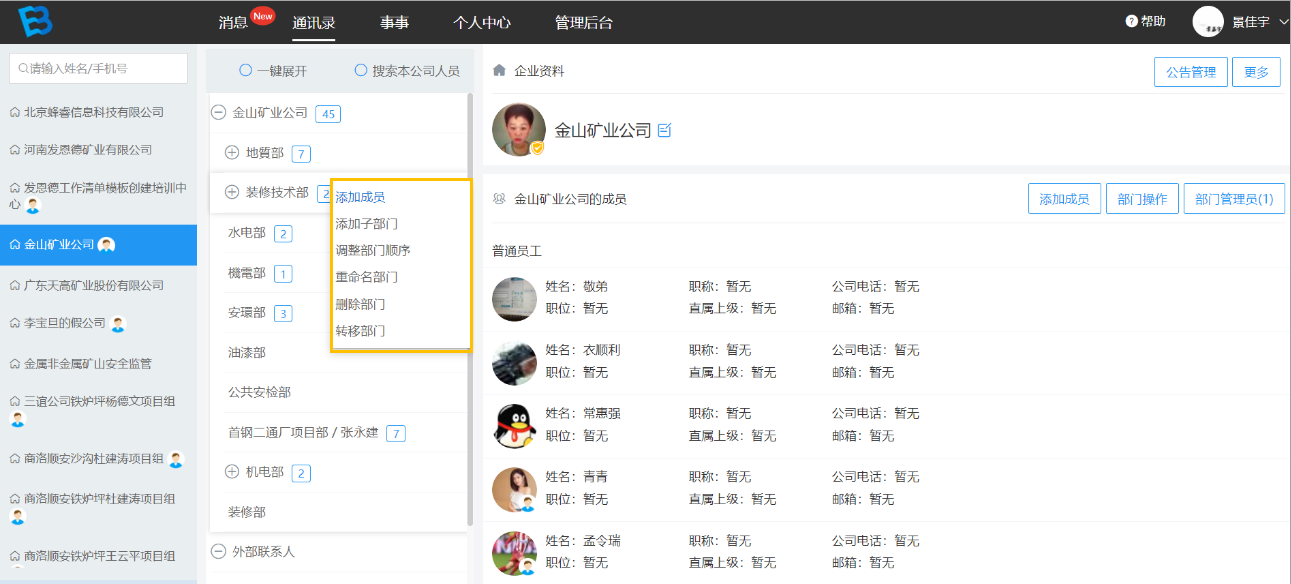
Task: Choose 删除部门 from the context menu
Action: tap(361, 304)
